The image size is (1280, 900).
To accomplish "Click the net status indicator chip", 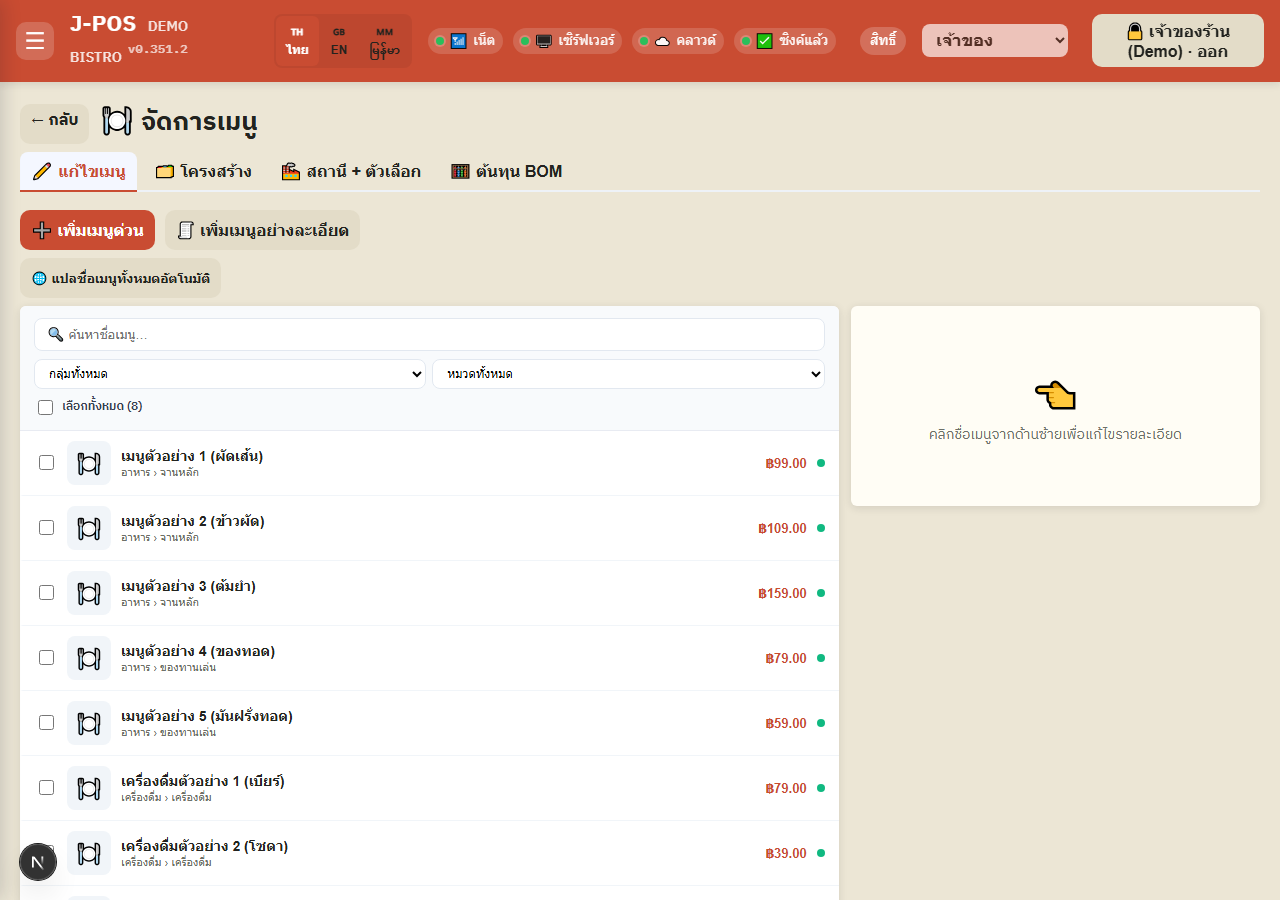I will coord(465,41).
